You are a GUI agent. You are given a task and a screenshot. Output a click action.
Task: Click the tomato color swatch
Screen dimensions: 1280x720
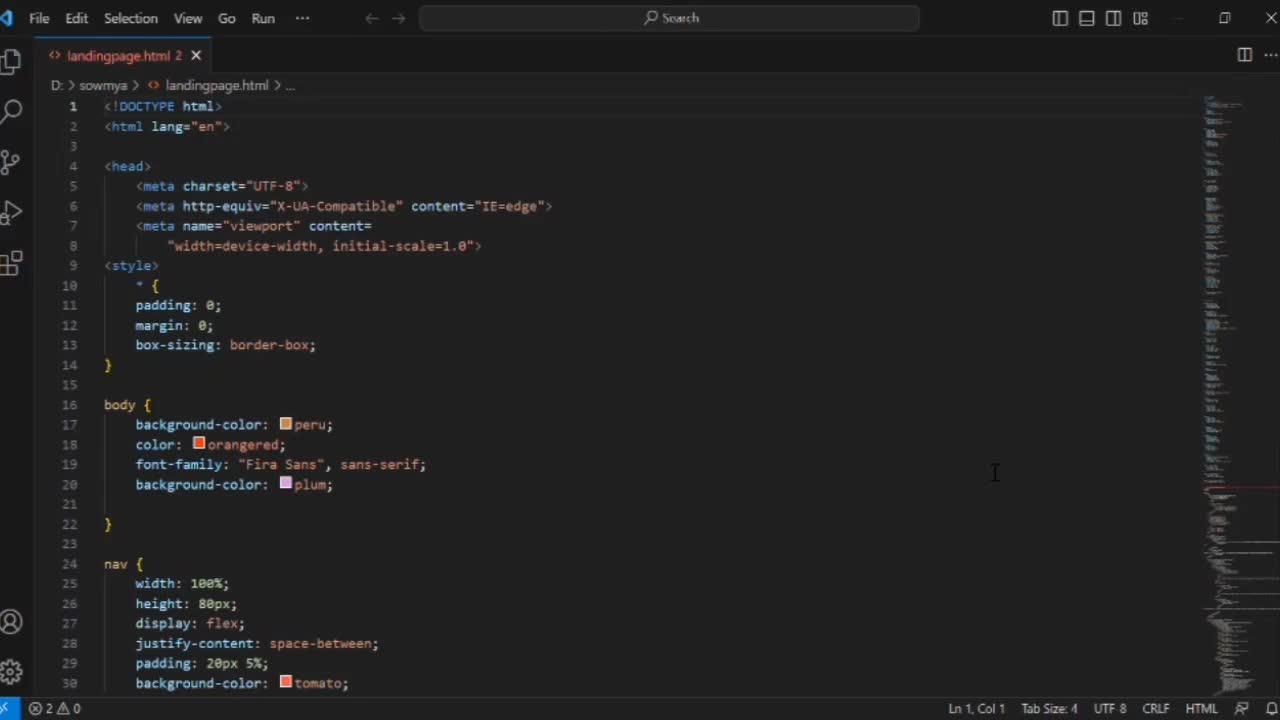point(286,682)
